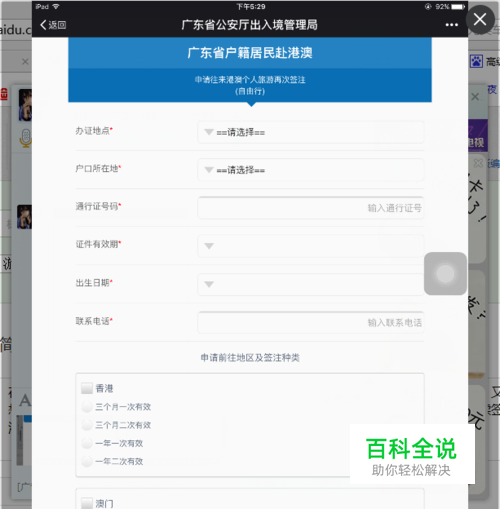Check the 香港 checkbox
Viewport: 500px width, 509px height.
87,388
